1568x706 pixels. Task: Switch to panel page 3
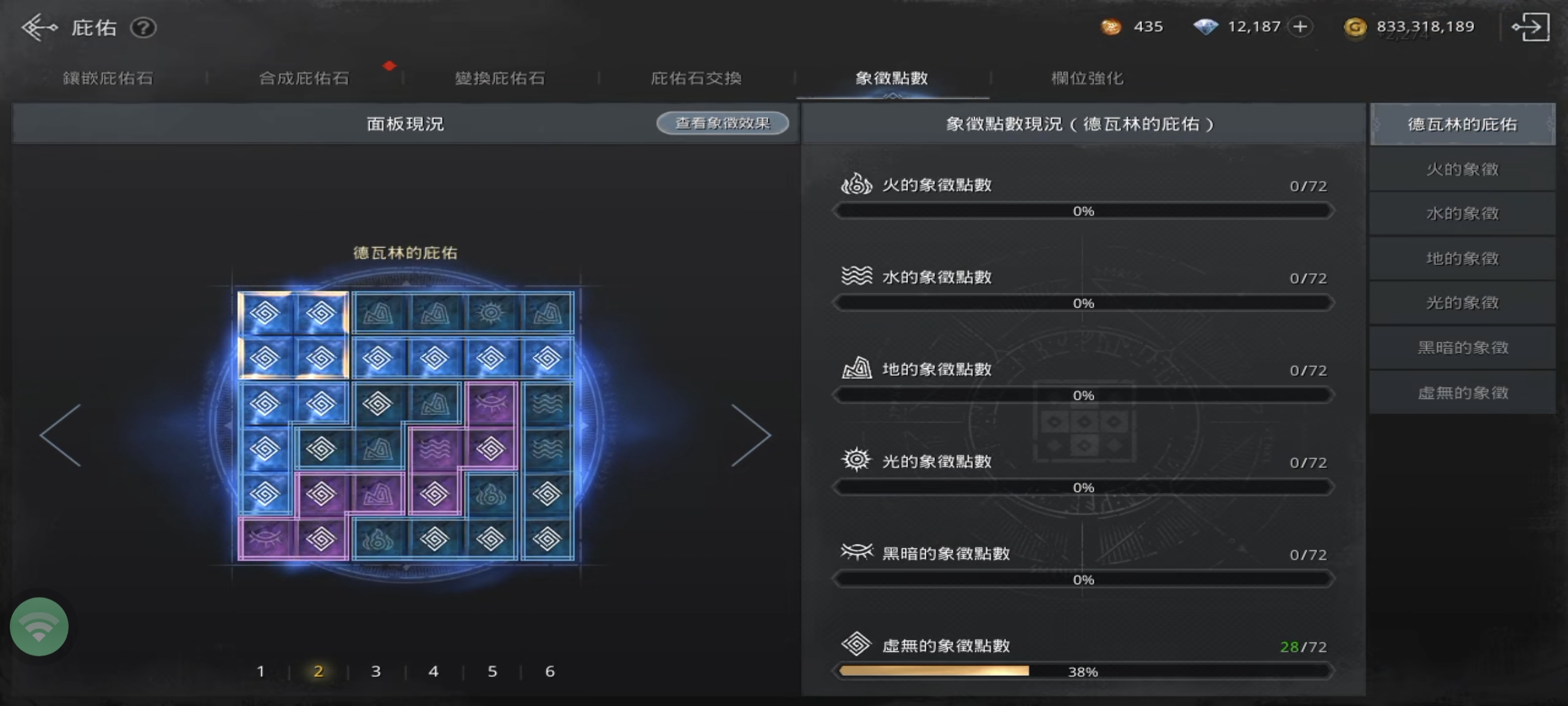[x=376, y=671]
